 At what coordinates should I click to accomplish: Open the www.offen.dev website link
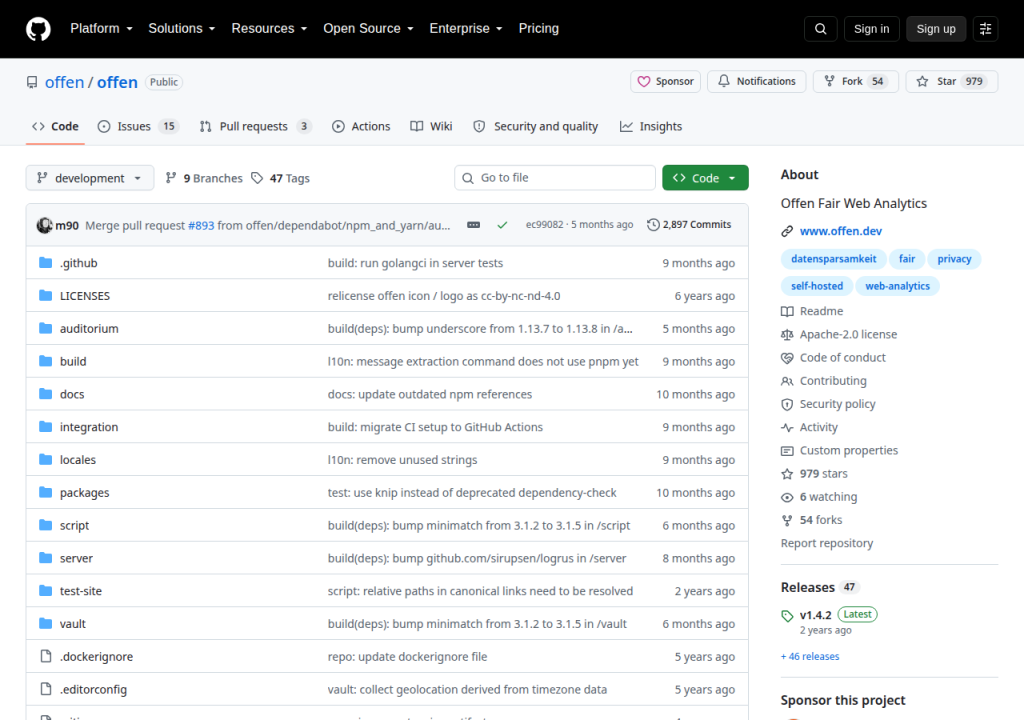pos(840,231)
